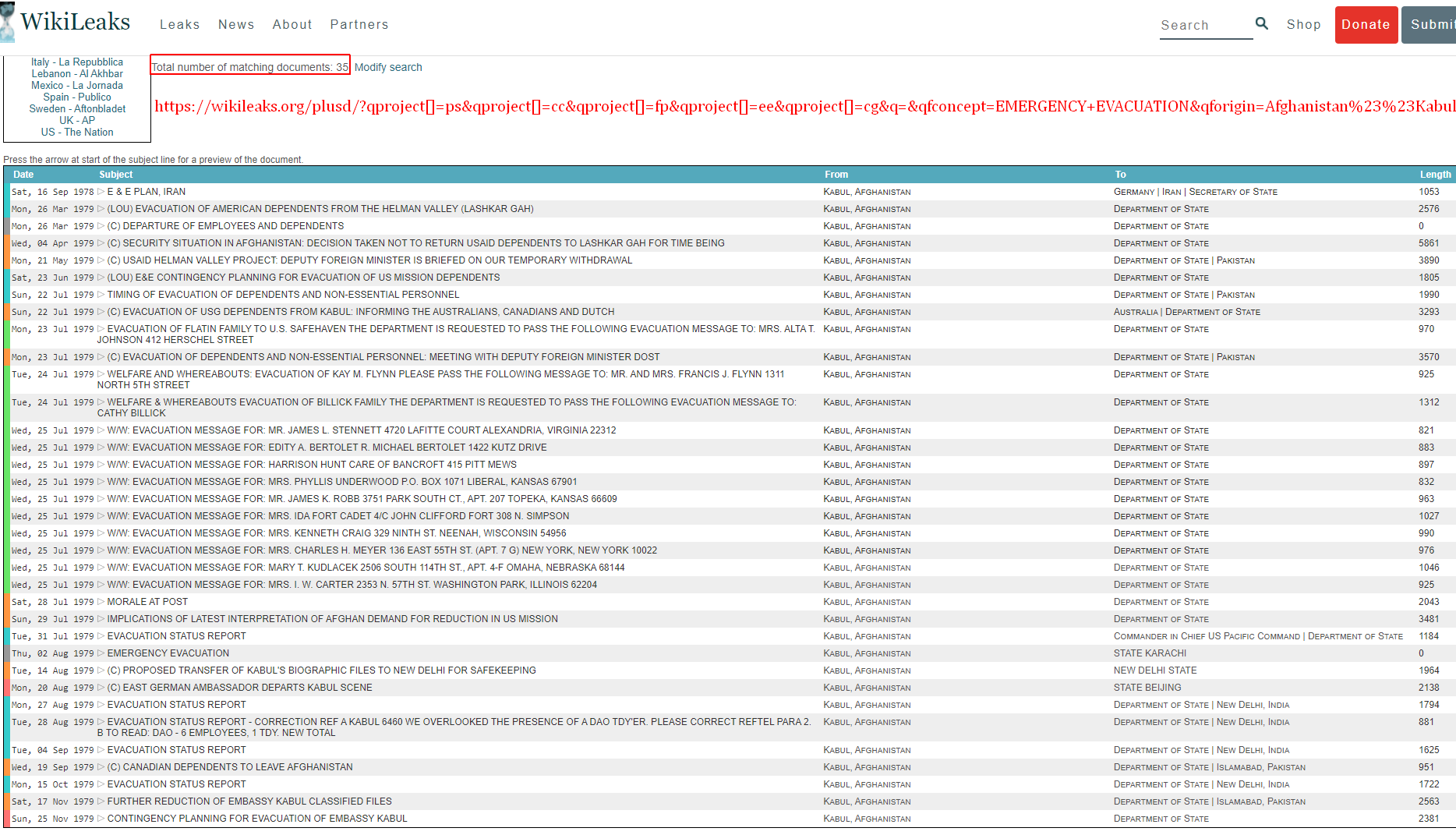Screen dimensions: 1456x835
Task: Open the Leaks menu
Action: coord(180,24)
